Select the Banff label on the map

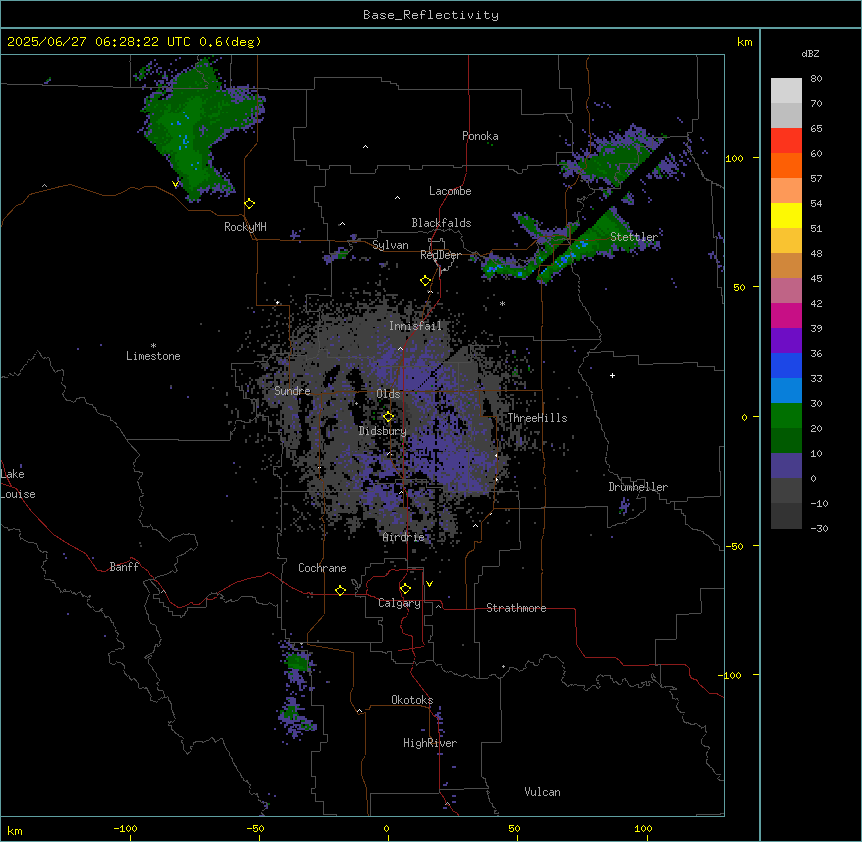[124, 567]
